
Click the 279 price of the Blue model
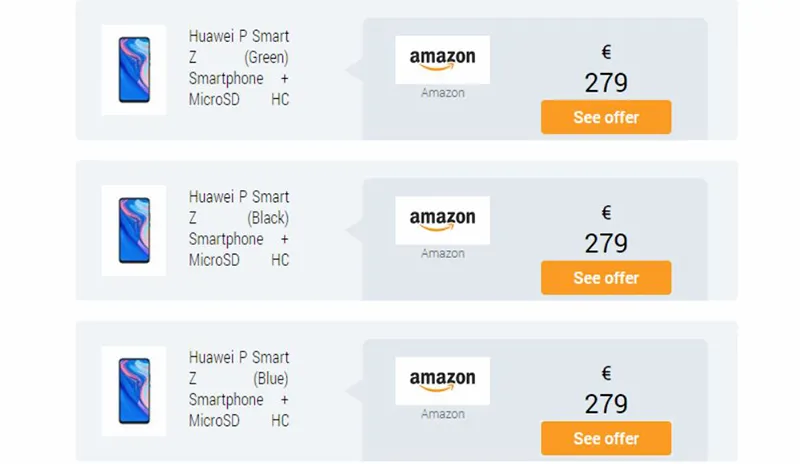(x=606, y=403)
